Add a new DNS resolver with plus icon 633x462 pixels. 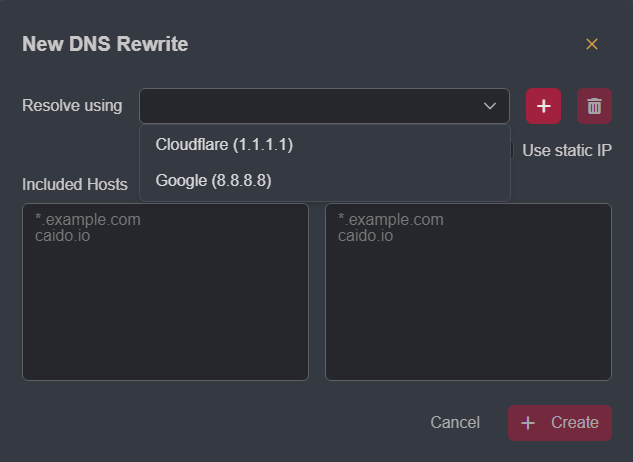[543, 106]
